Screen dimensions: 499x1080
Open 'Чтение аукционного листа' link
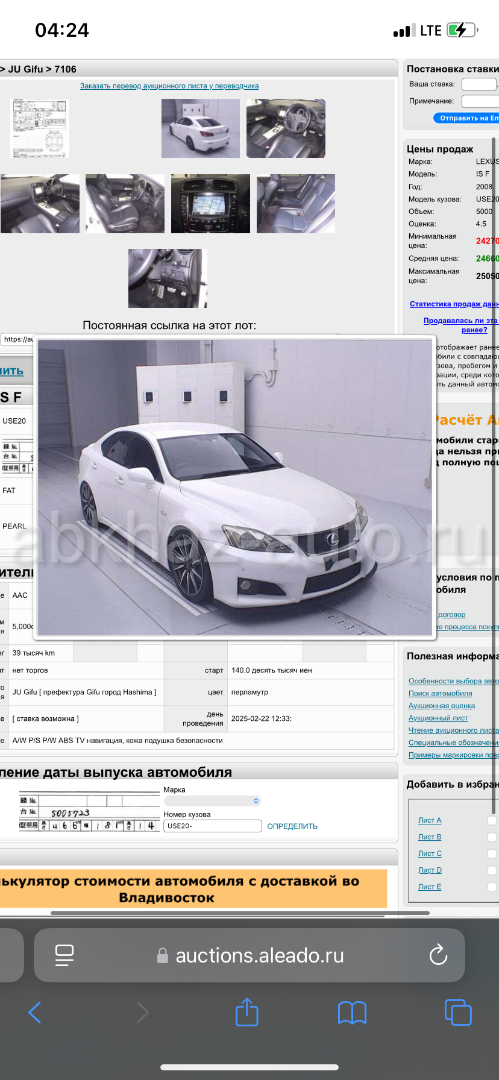click(453, 731)
